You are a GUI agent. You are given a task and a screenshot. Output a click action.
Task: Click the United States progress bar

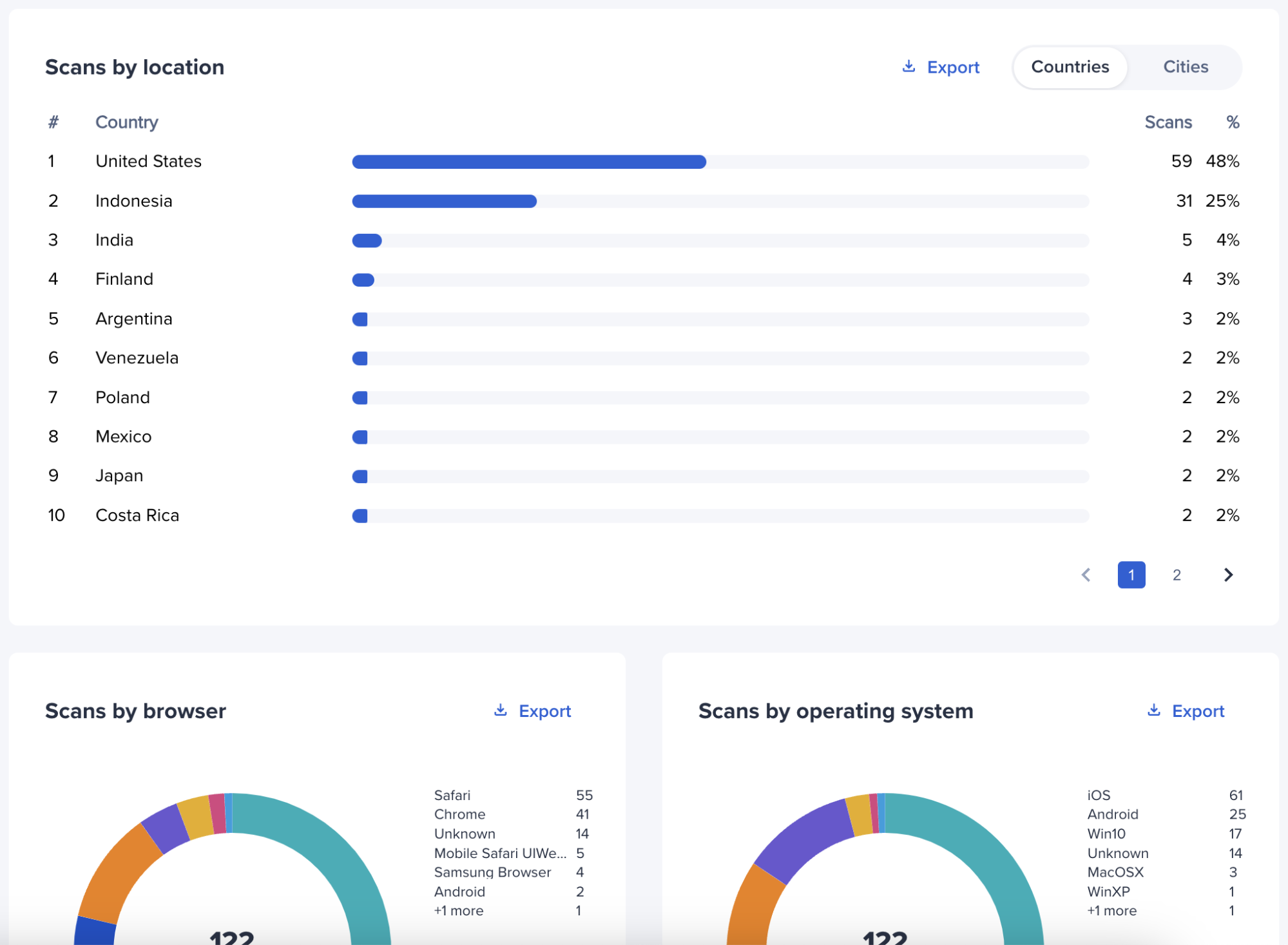(x=528, y=162)
